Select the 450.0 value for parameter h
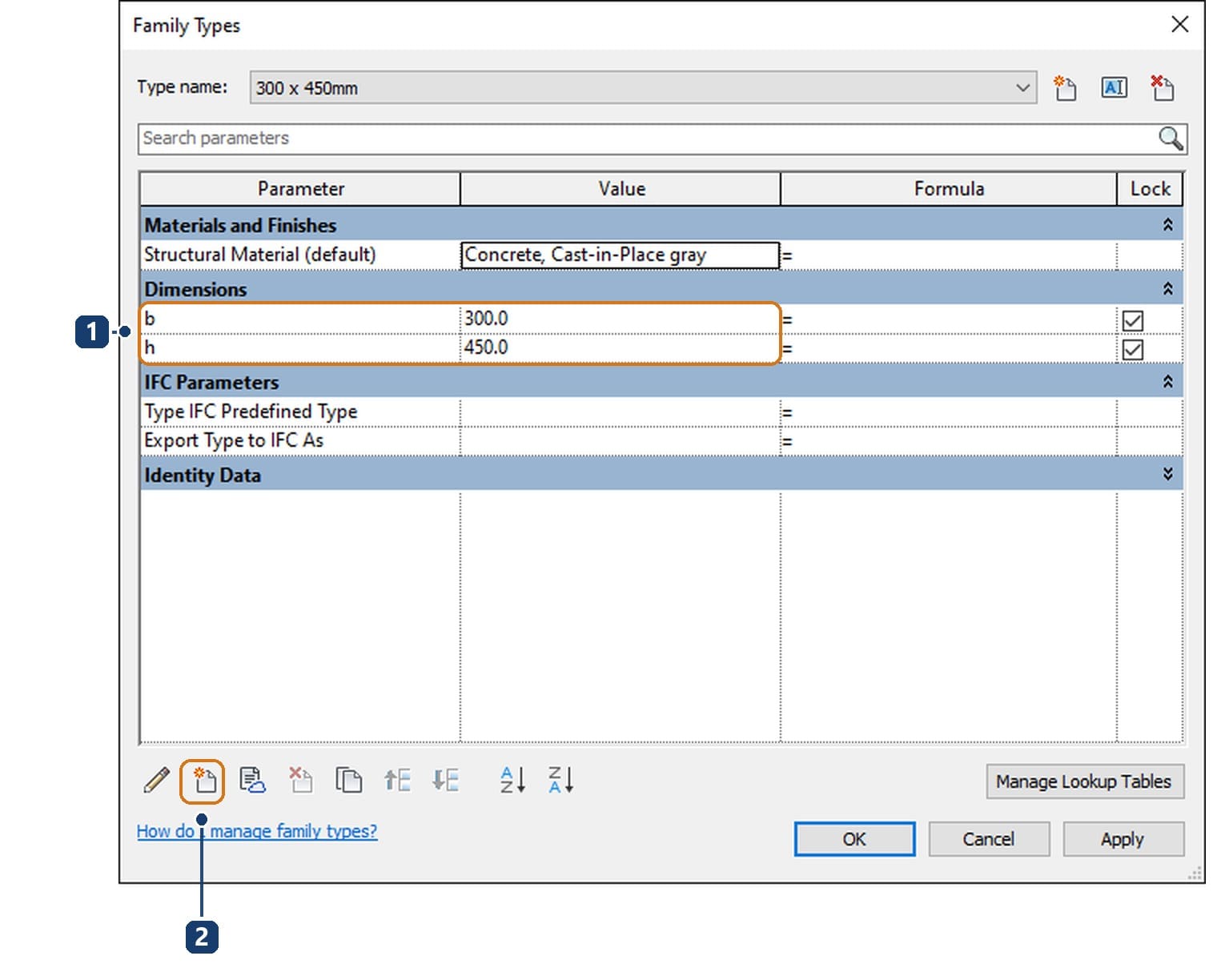Screen dimensions: 1217x980 pos(486,347)
